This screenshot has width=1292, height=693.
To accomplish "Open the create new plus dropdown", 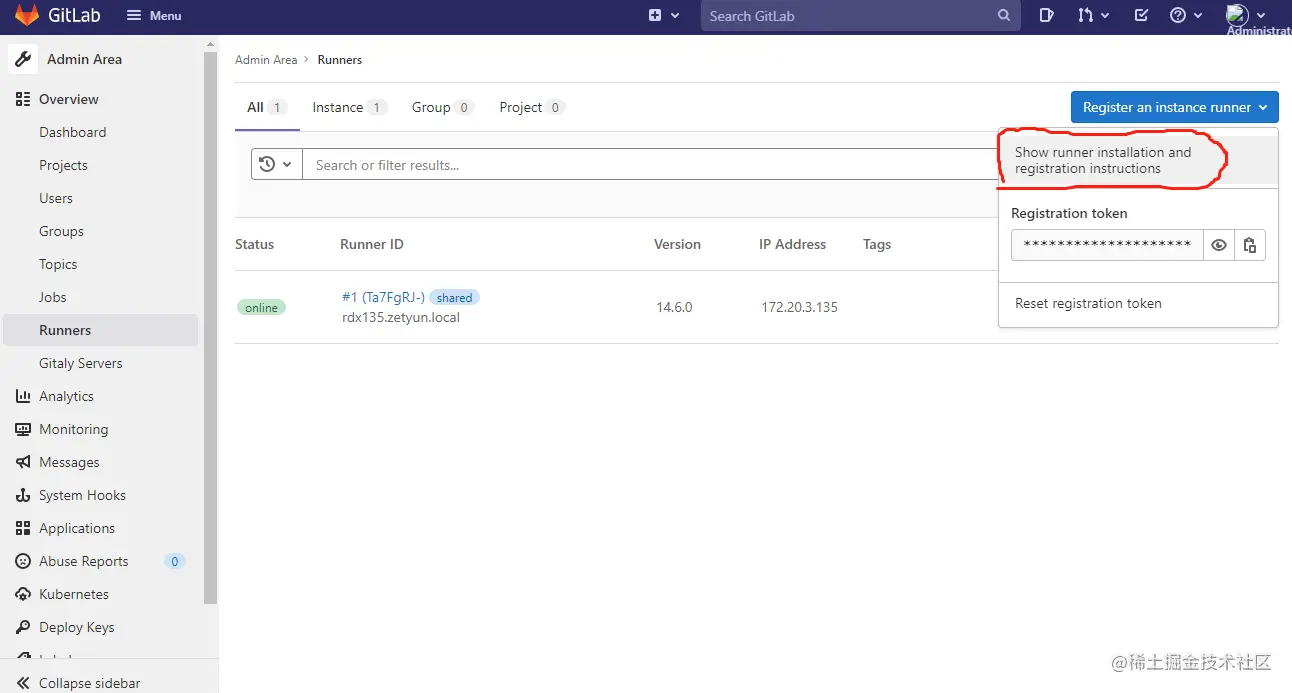I will tap(664, 15).
